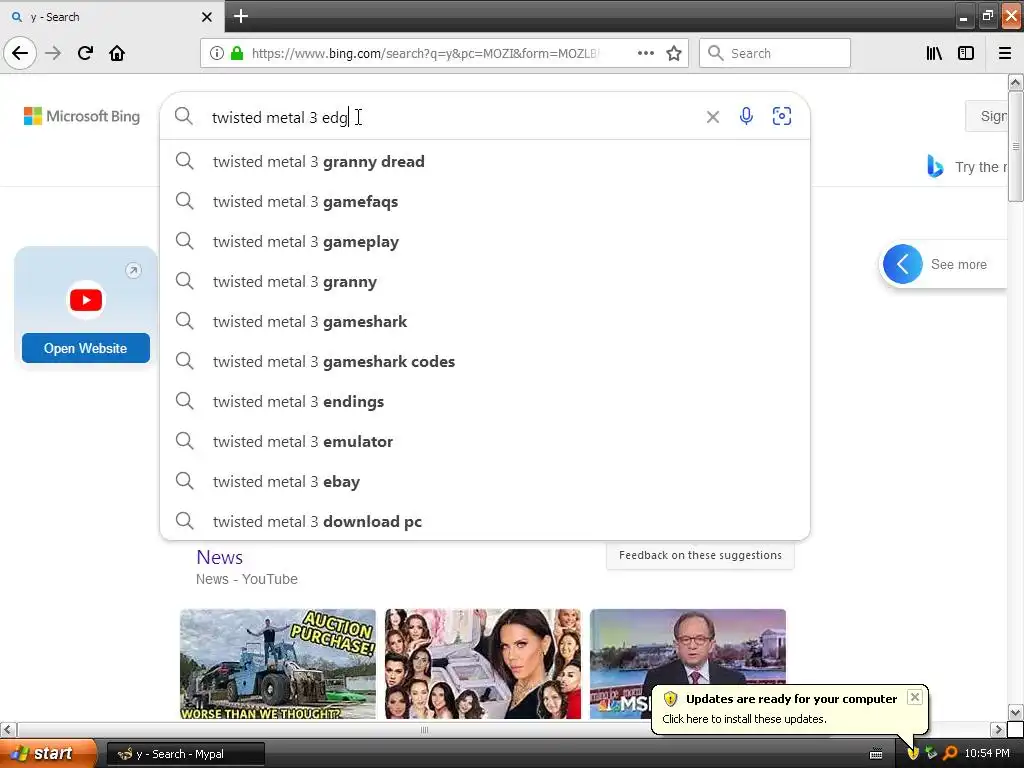Select suggestion 'twisted metal 3 gameshark codes'
This screenshot has height=768, width=1024.
485,361
